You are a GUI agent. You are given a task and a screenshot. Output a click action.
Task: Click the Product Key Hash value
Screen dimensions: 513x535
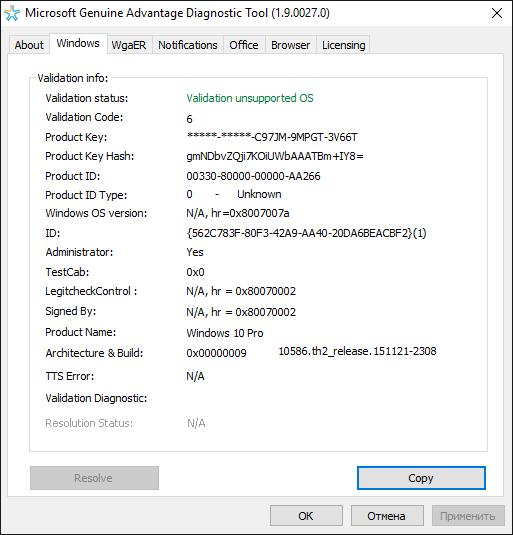[x=275, y=156]
